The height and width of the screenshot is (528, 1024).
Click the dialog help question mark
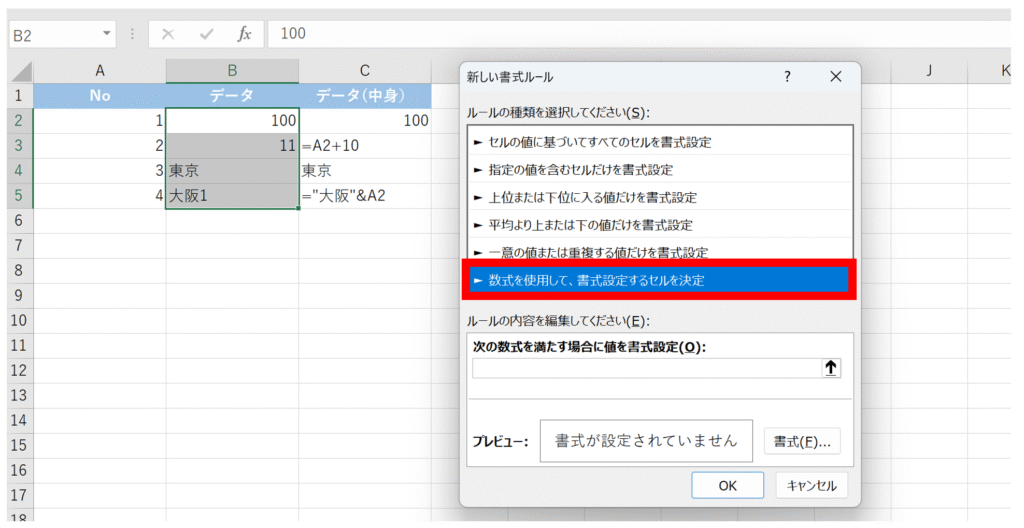coord(787,77)
